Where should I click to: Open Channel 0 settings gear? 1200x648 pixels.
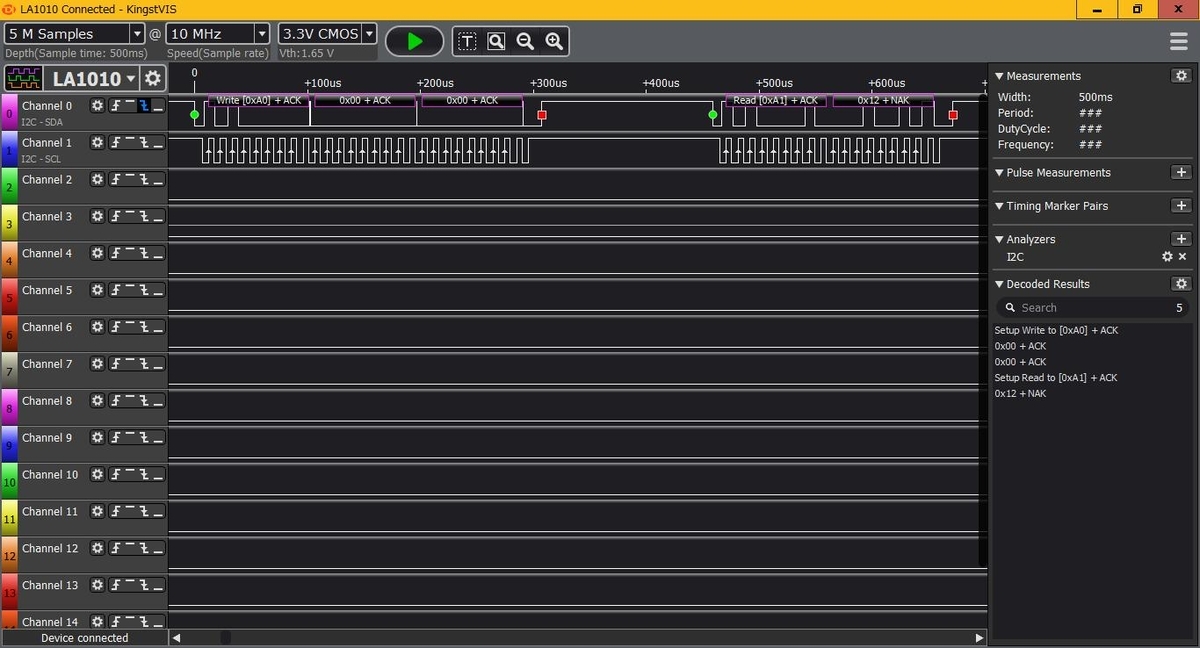[97, 105]
